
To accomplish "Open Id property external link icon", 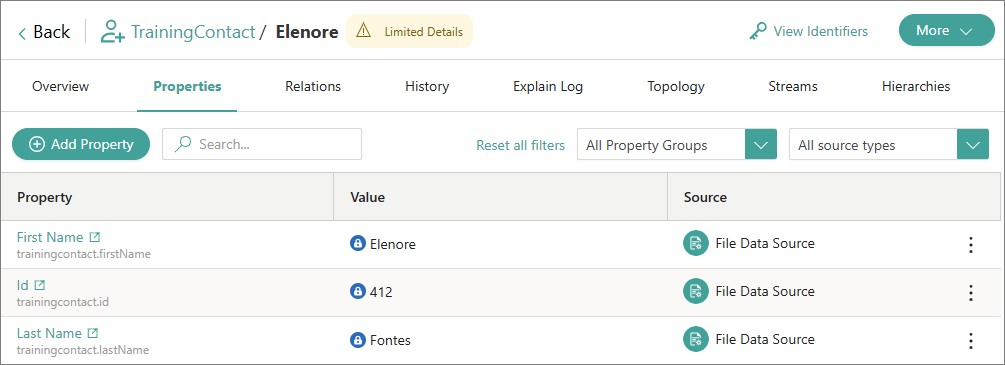I will (x=40, y=285).
